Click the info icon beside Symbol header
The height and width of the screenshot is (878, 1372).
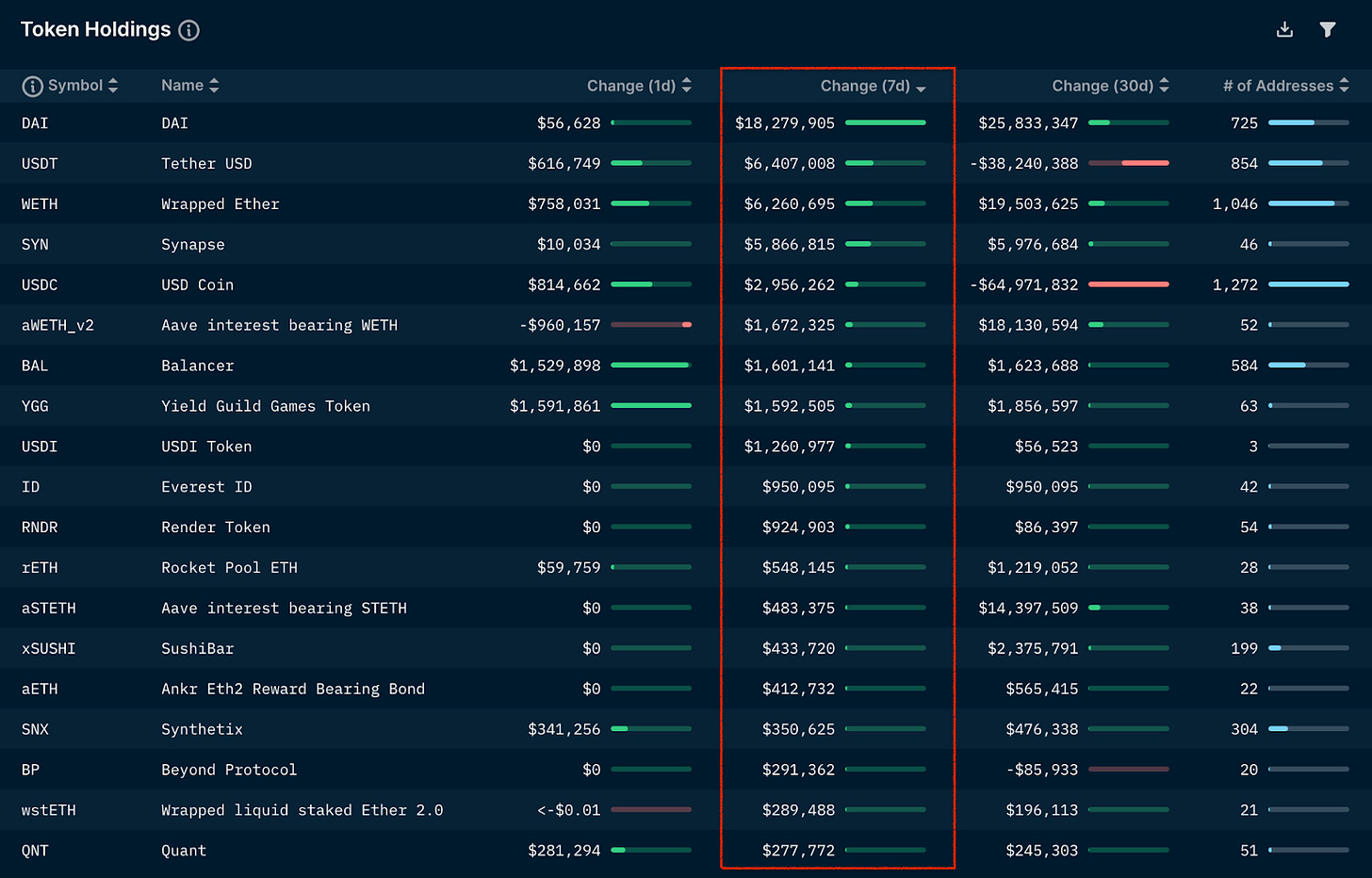coord(32,86)
